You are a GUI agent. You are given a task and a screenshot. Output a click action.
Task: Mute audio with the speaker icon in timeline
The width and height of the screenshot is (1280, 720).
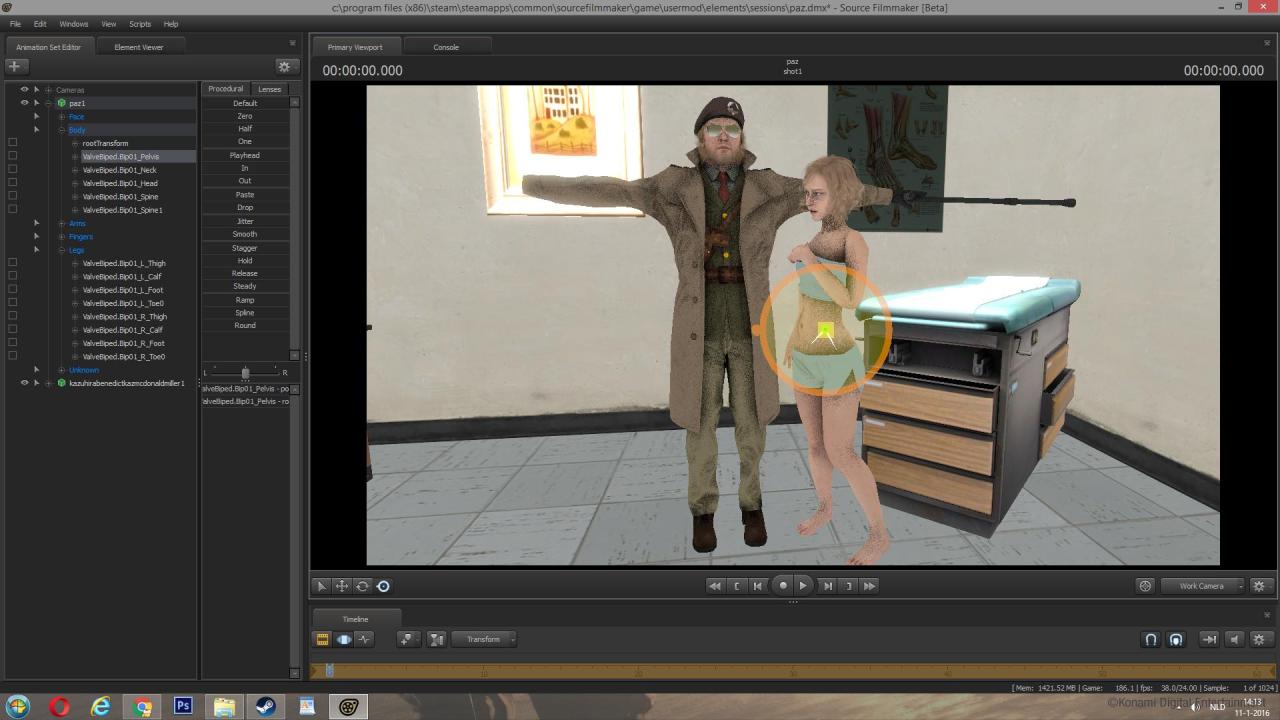point(1234,639)
